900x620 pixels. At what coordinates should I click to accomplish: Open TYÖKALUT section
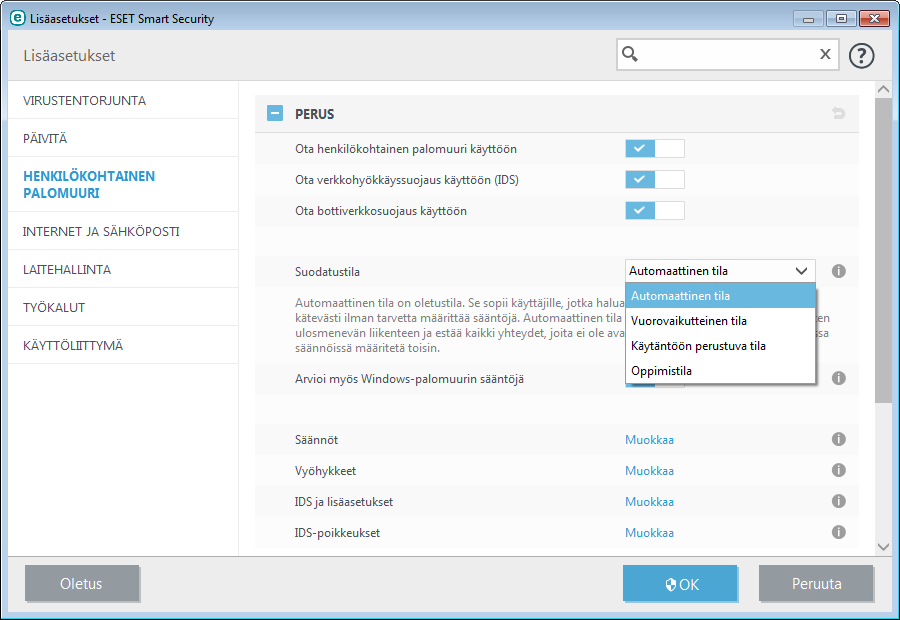123,307
